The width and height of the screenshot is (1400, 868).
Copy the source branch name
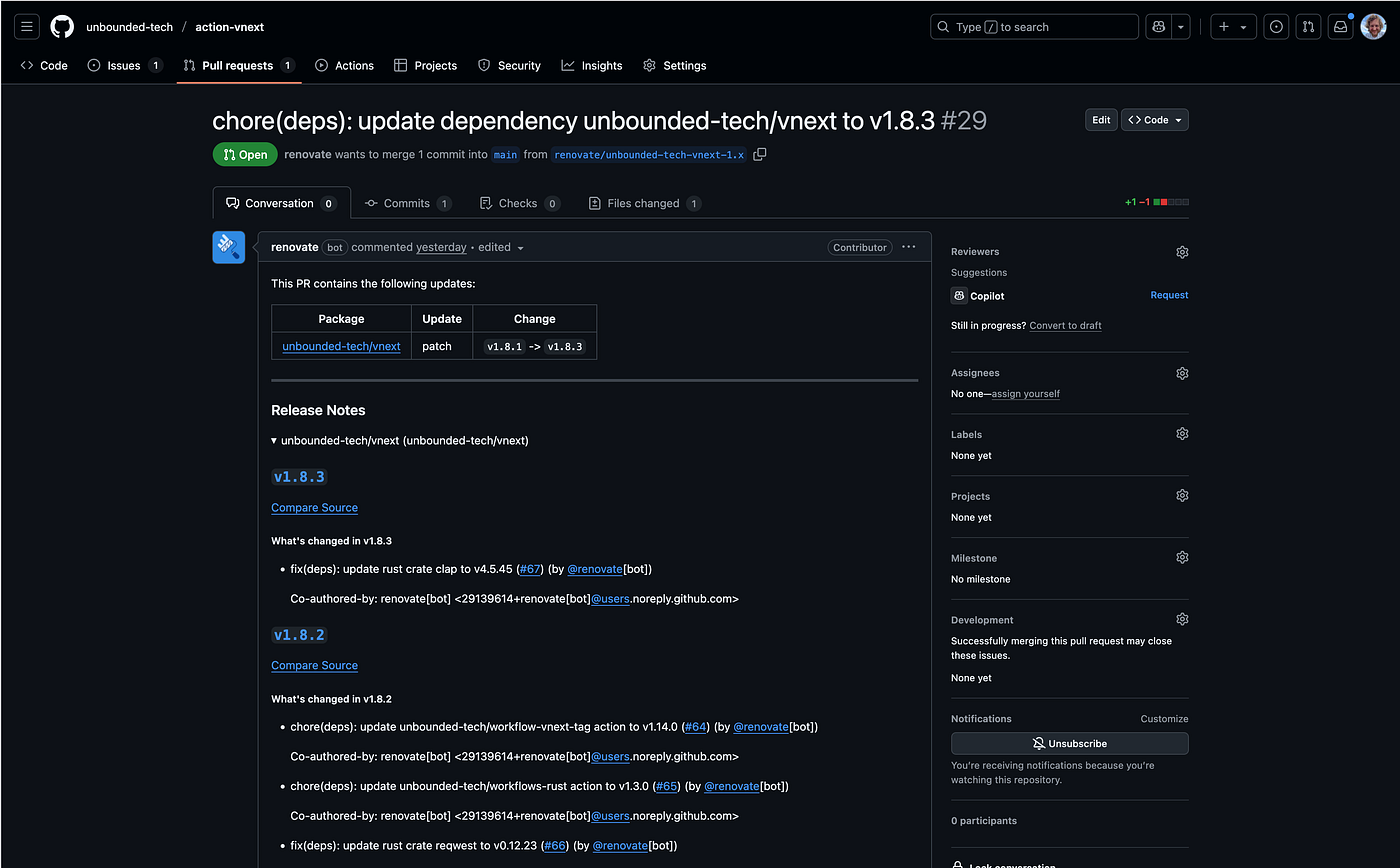tap(759, 155)
